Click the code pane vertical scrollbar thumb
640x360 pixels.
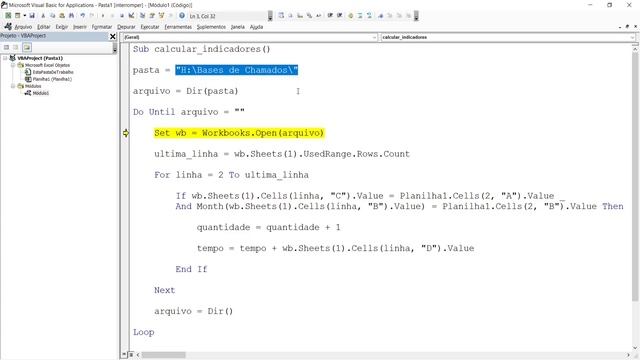coord(635,177)
